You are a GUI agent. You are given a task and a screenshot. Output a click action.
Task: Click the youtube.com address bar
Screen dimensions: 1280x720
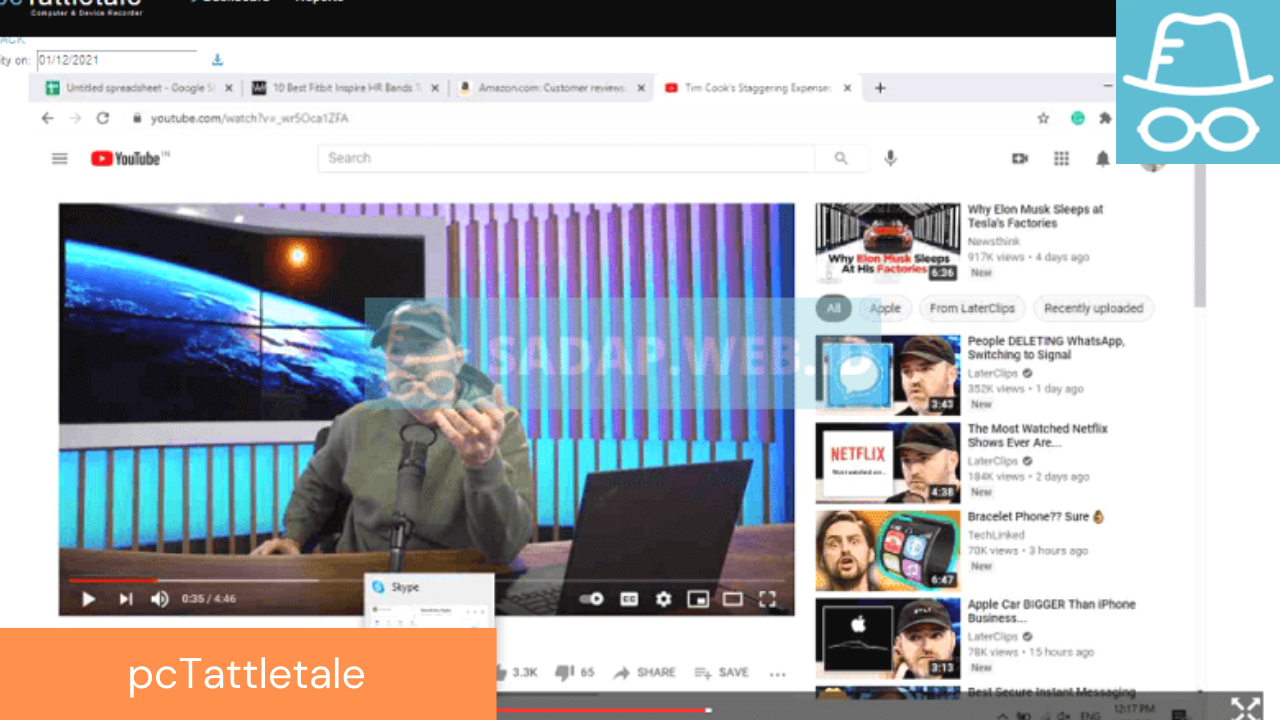(x=250, y=118)
